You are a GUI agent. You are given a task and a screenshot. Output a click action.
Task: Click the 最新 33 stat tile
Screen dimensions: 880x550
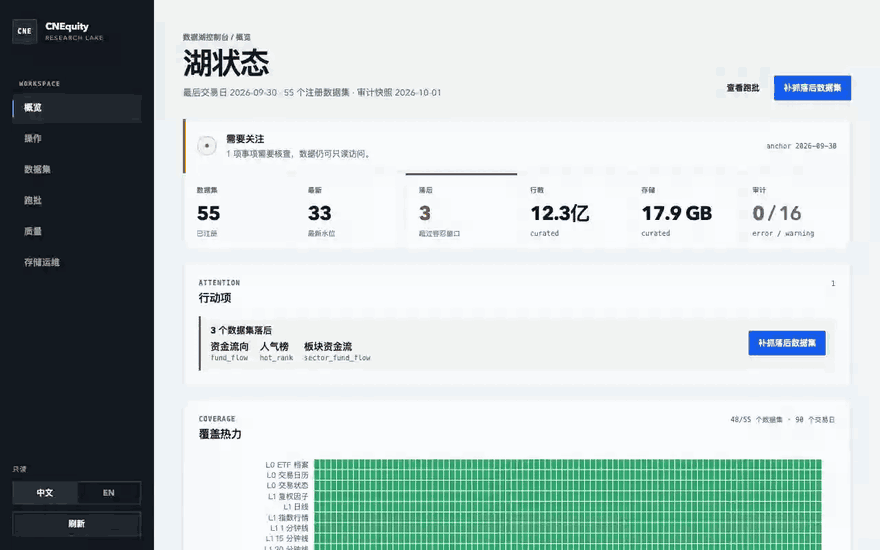(351, 212)
